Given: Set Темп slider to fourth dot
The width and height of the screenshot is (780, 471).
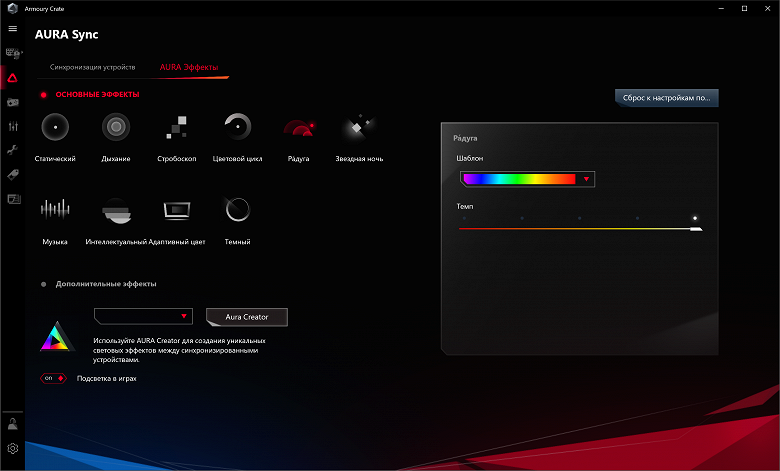Looking at the screenshot, I should [637, 218].
